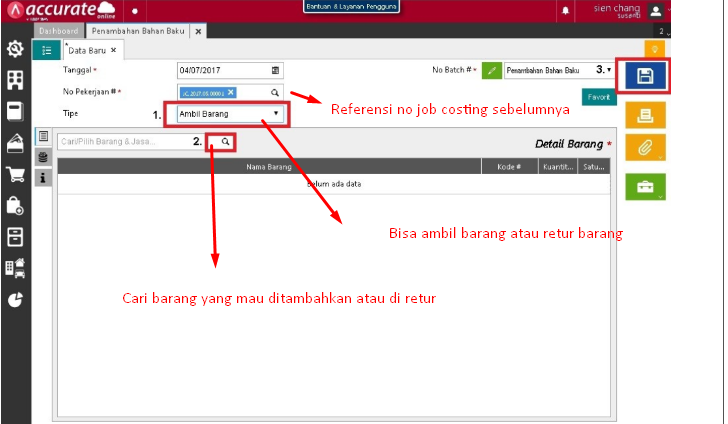Open the calendar picker for Tanggal

point(275,71)
